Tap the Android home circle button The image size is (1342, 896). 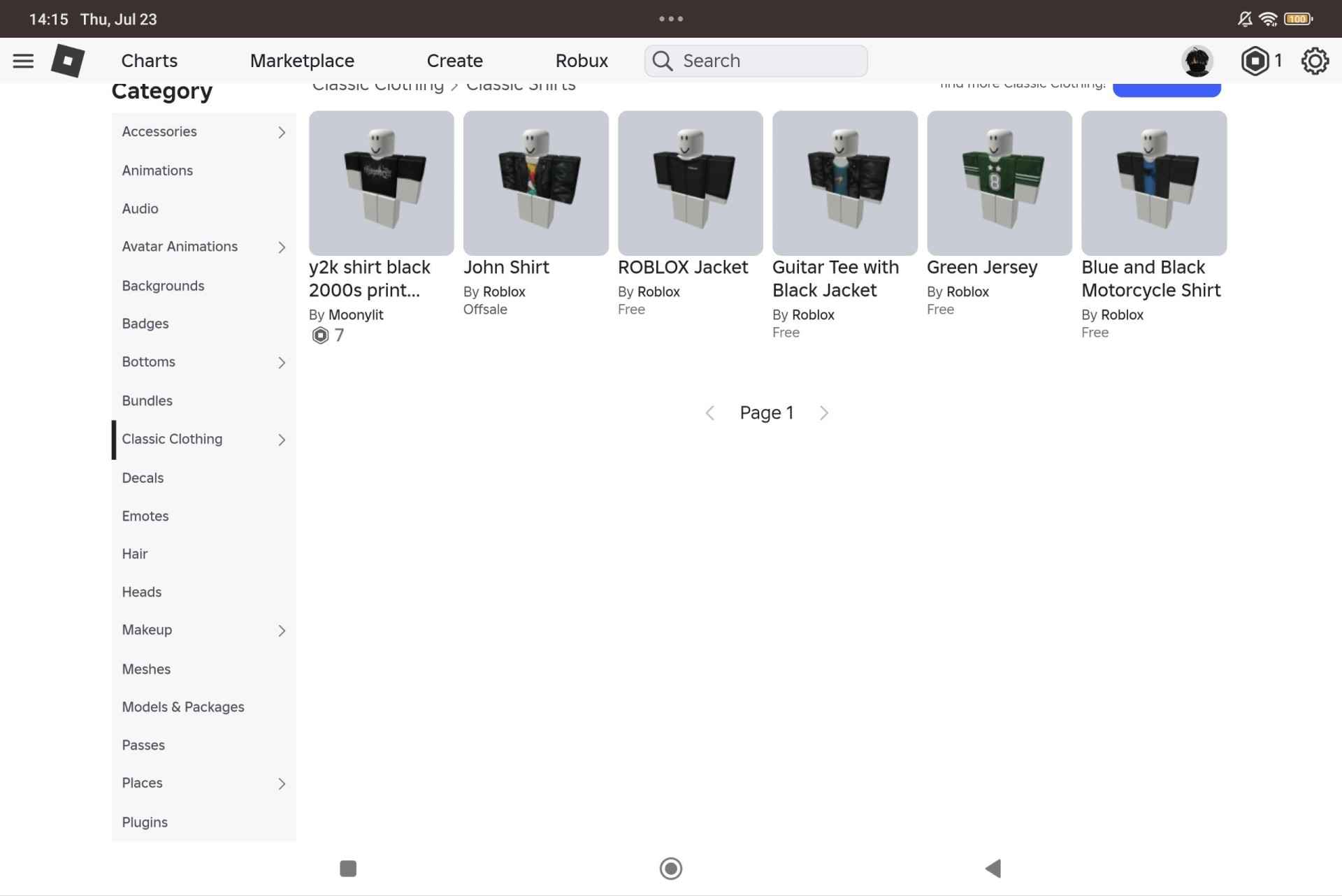(671, 868)
